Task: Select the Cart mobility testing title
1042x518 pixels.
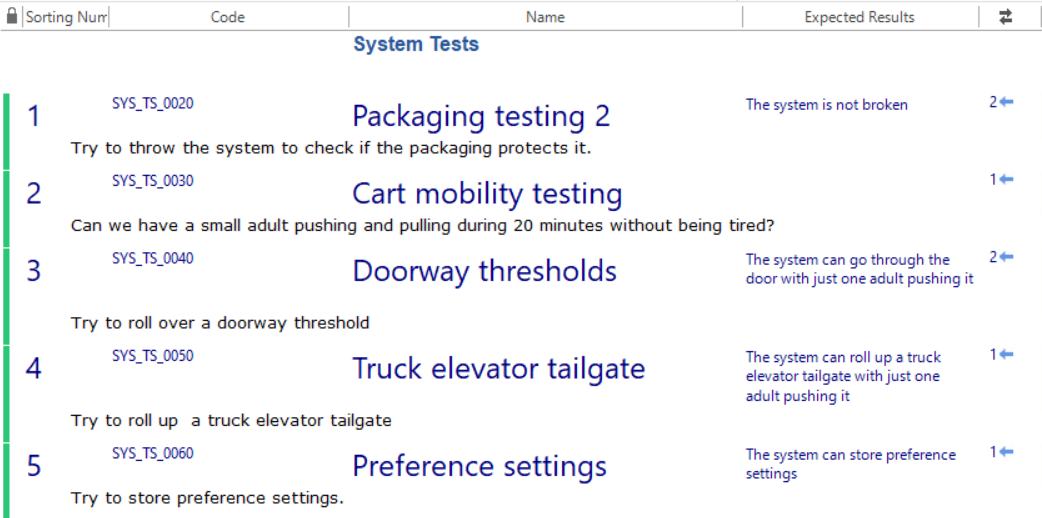Action: pyautogui.click(x=487, y=194)
